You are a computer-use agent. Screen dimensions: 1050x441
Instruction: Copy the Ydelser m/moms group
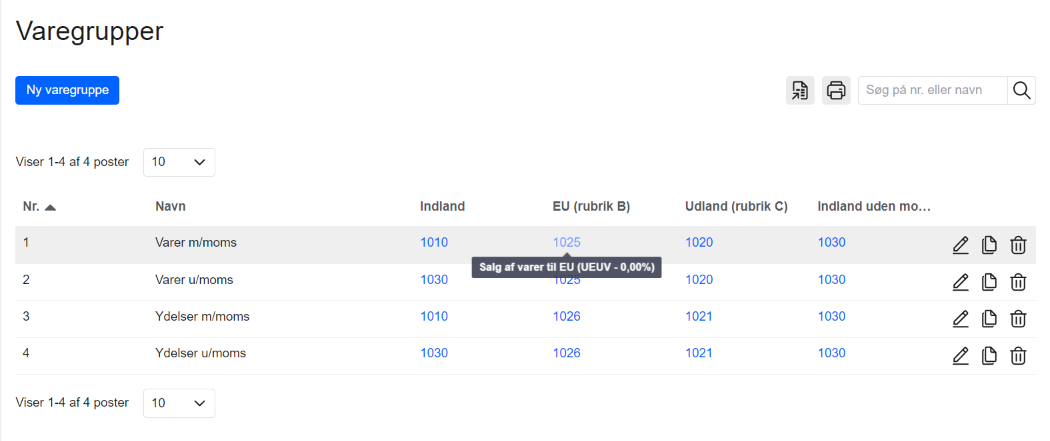pos(989,319)
